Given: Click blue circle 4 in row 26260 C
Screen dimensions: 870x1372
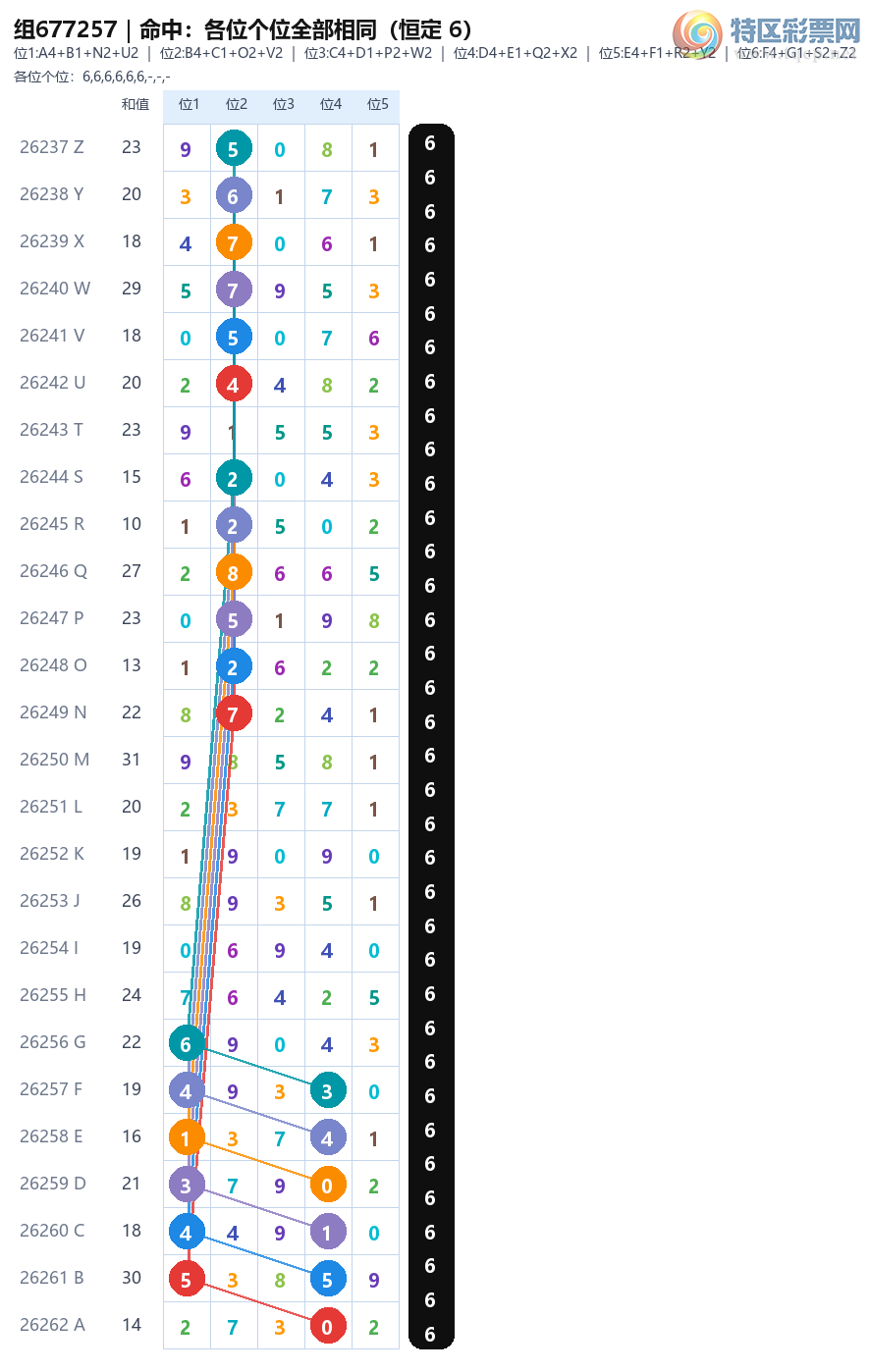Looking at the screenshot, I should coord(187,1232).
